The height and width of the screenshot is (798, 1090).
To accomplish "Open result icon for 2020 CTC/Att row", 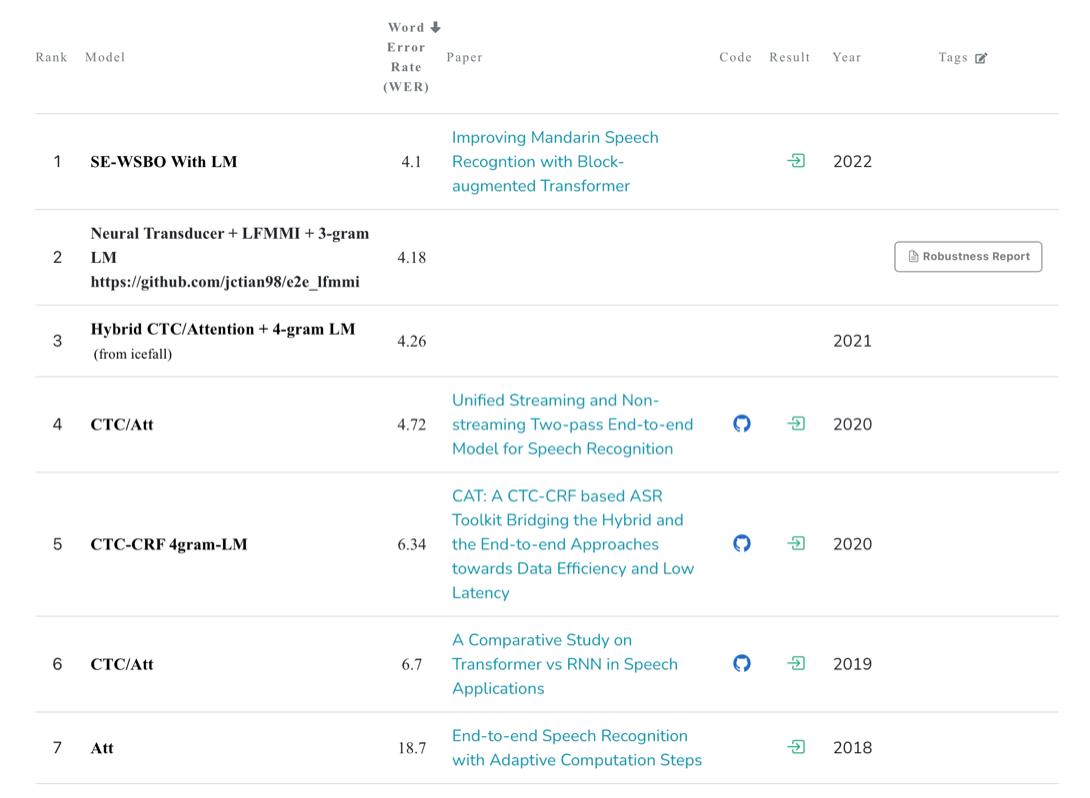I will [x=796, y=424].
